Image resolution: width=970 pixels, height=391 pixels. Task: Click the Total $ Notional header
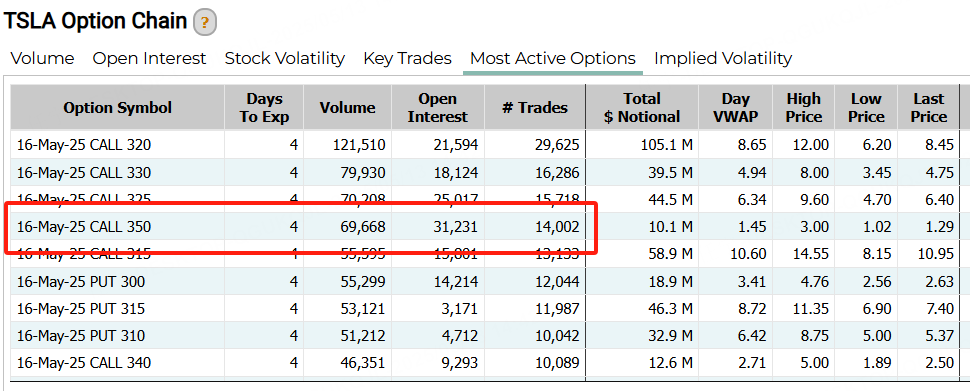(x=642, y=108)
